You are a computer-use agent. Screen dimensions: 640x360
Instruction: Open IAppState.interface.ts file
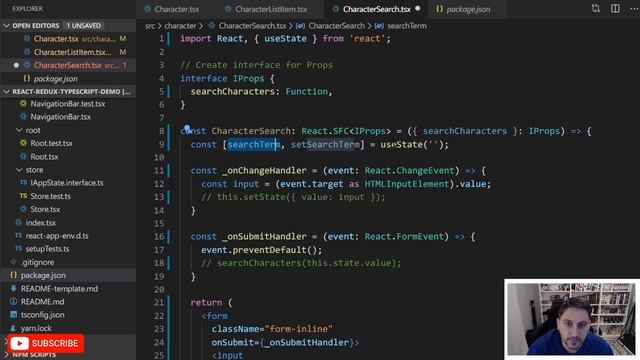click(x=68, y=183)
